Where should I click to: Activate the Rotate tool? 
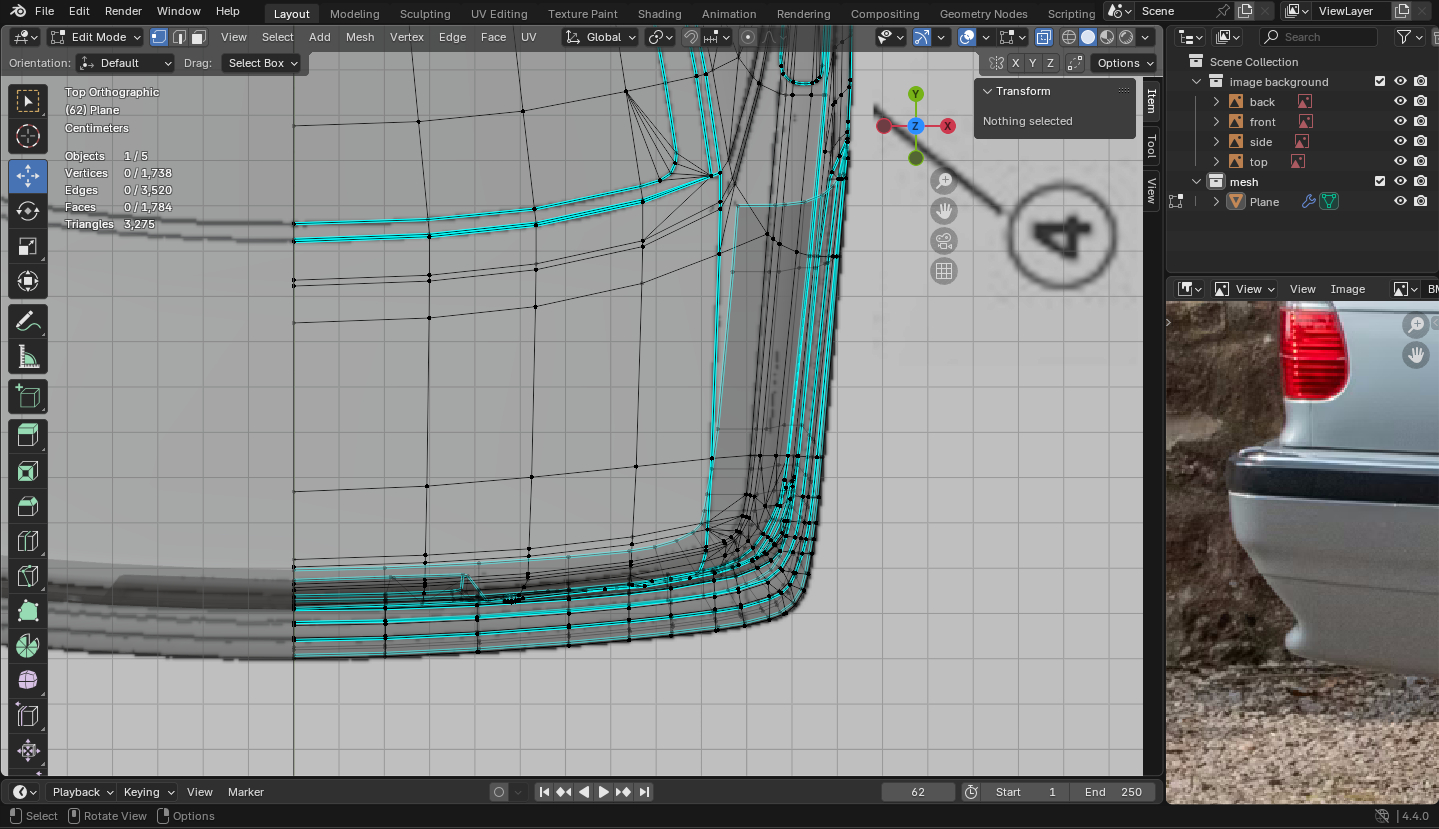pos(28,211)
